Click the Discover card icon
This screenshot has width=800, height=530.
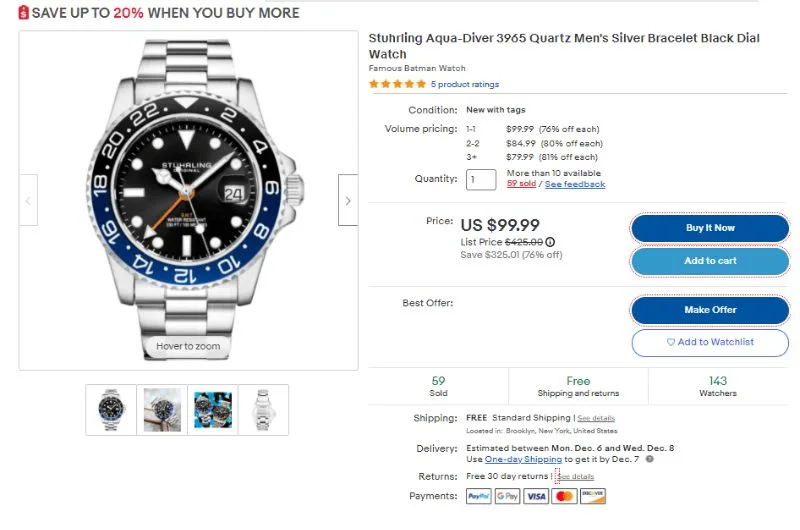click(x=593, y=496)
